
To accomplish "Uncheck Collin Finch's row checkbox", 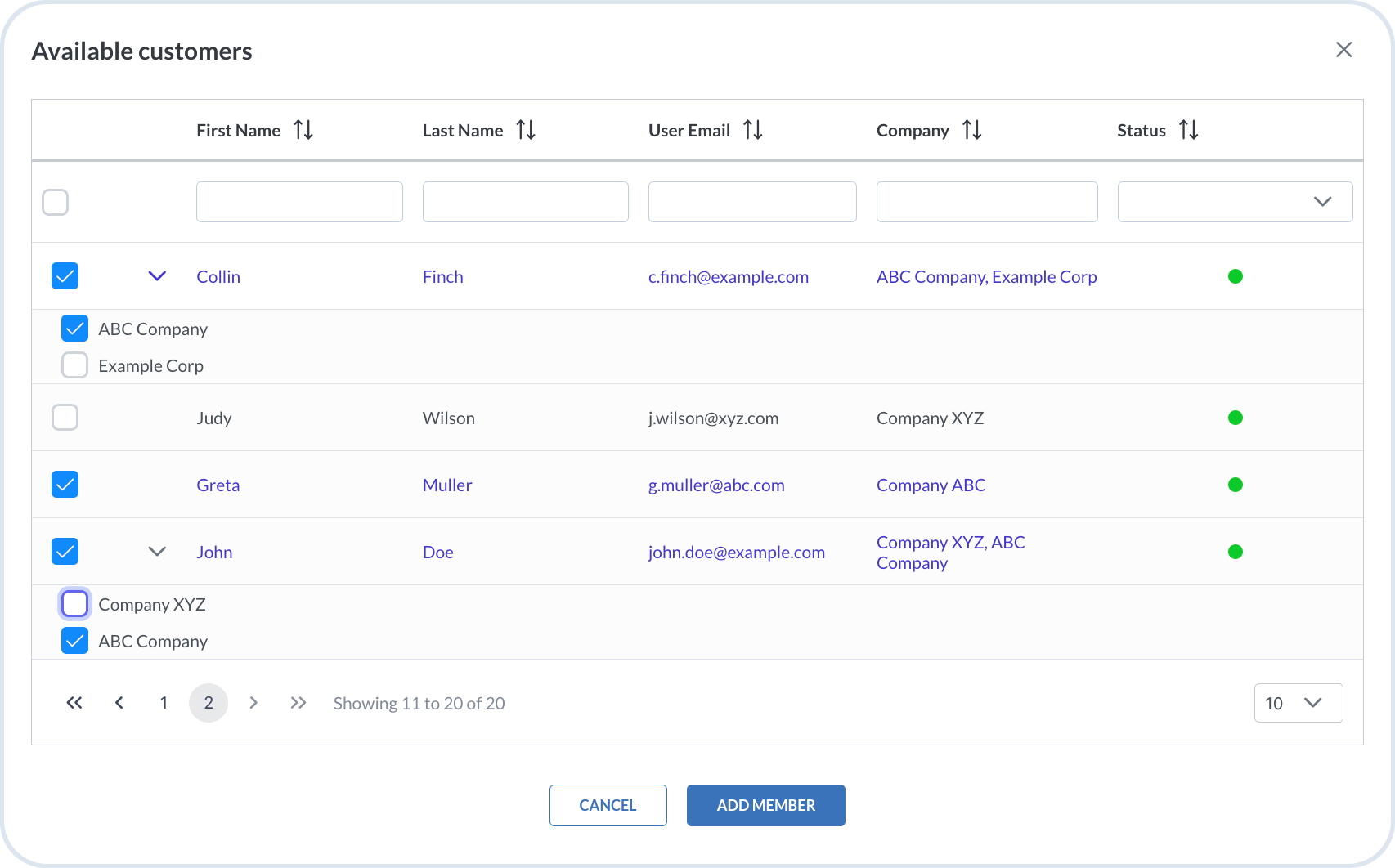I will (x=65, y=276).
